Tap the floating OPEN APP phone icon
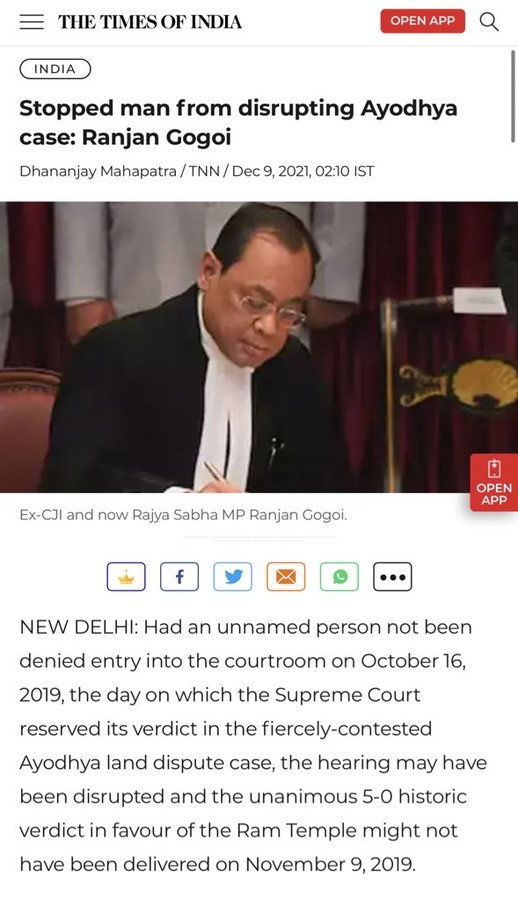 click(x=494, y=482)
